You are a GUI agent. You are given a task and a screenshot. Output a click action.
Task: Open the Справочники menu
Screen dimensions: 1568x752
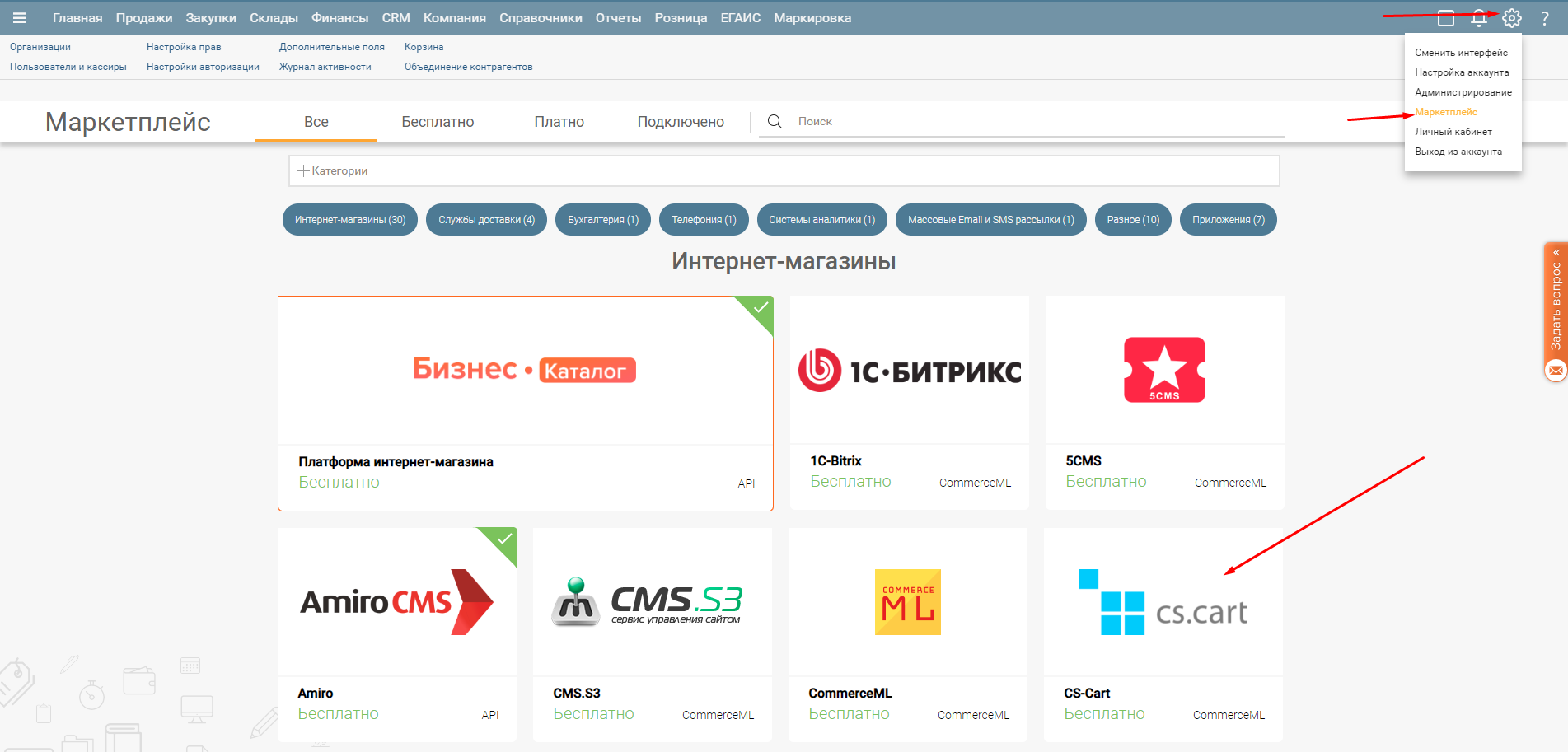541,18
